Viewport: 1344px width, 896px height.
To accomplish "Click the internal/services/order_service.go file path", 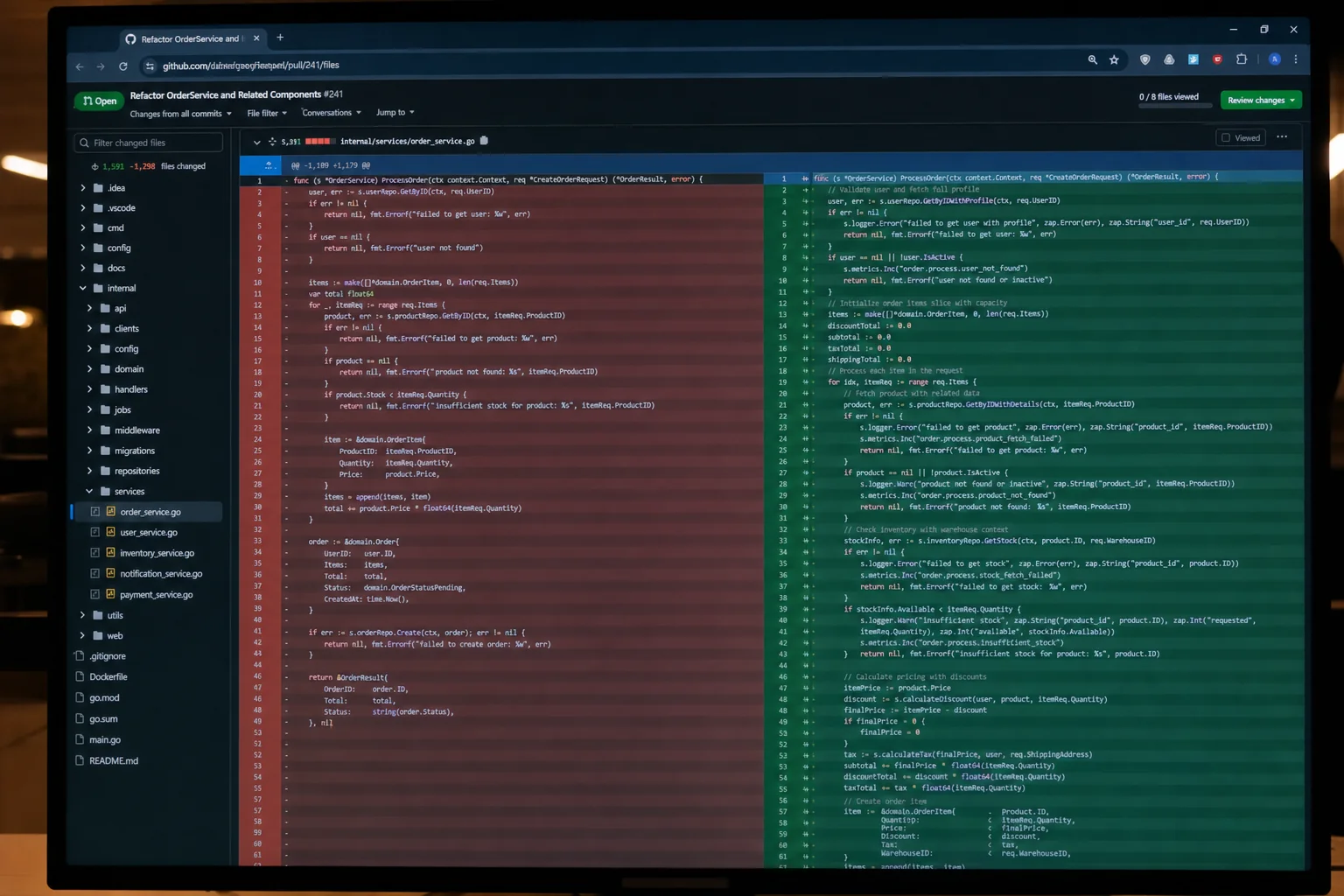I will [x=407, y=142].
